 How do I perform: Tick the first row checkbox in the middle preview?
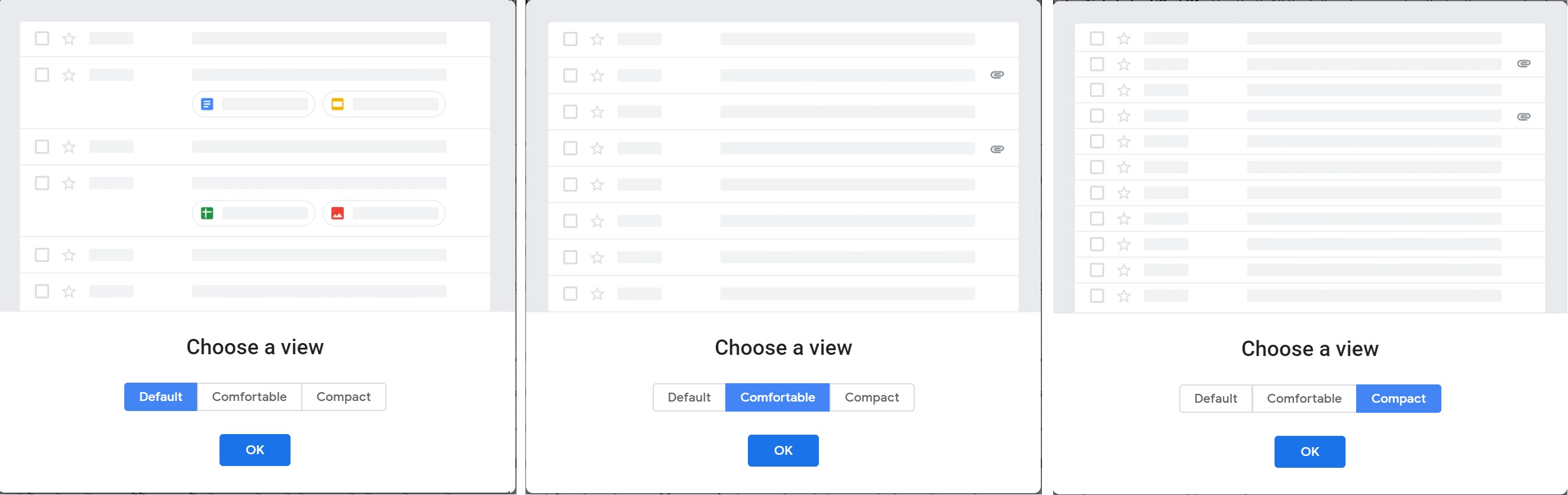point(570,40)
